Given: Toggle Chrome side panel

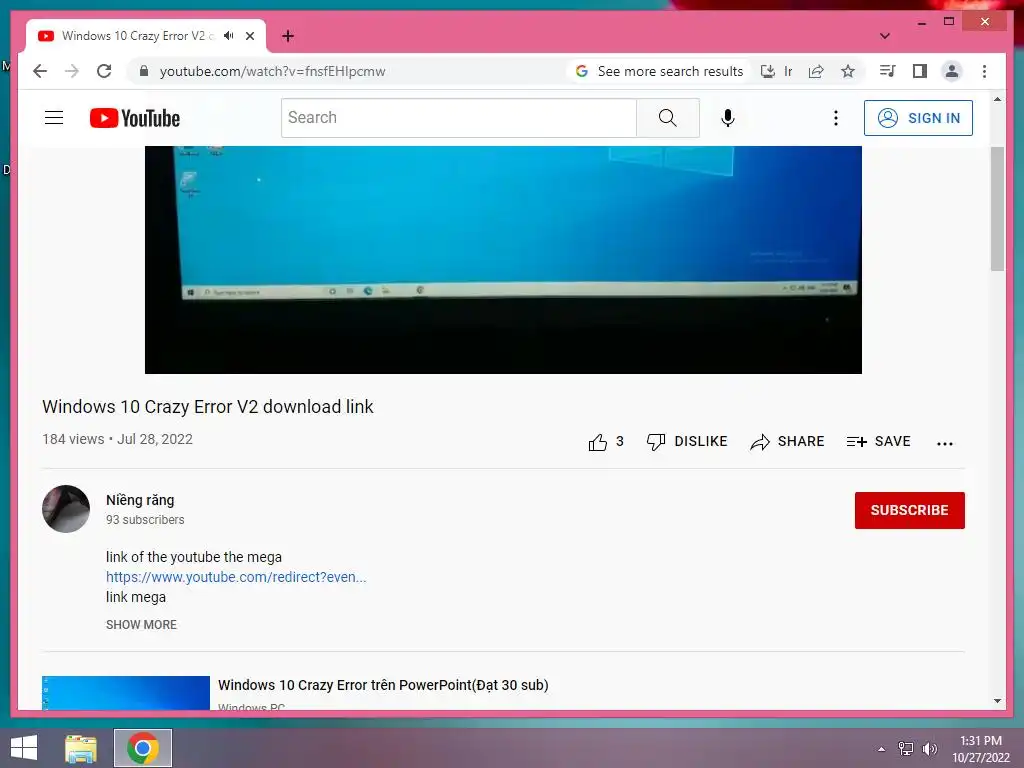Looking at the screenshot, I should pos(920,71).
